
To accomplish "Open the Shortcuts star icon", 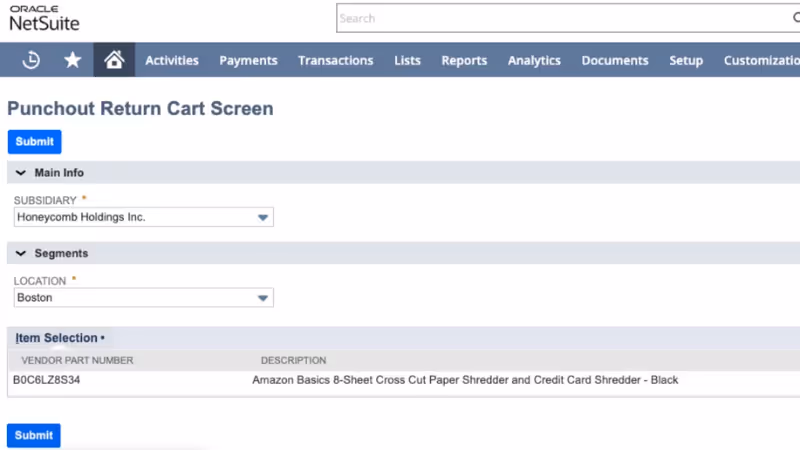I will [x=72, y=60].
